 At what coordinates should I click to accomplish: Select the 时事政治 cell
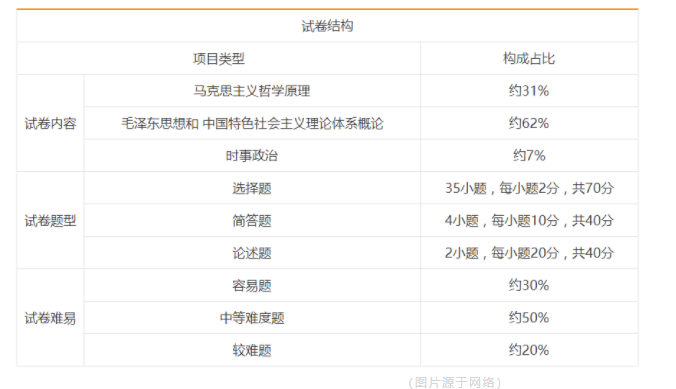click(x=252, y=156)
